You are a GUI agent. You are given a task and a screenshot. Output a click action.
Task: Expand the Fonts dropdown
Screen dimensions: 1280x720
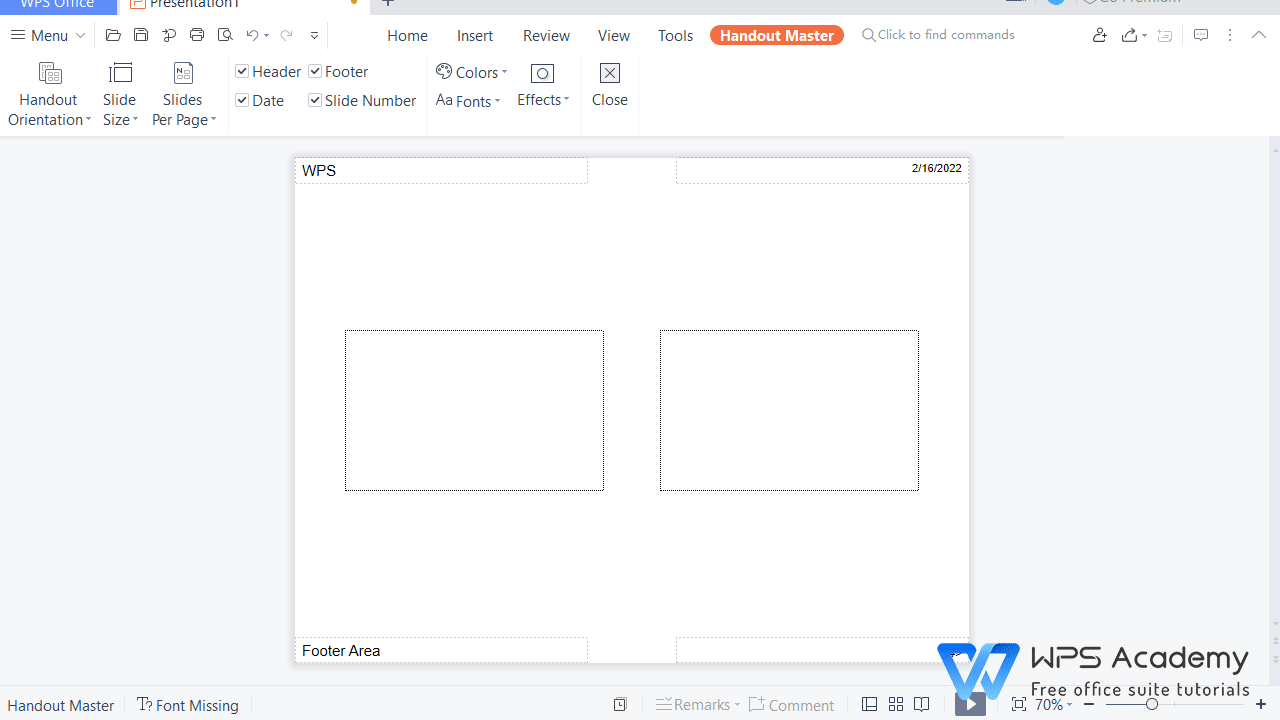[x=468, y=100]
